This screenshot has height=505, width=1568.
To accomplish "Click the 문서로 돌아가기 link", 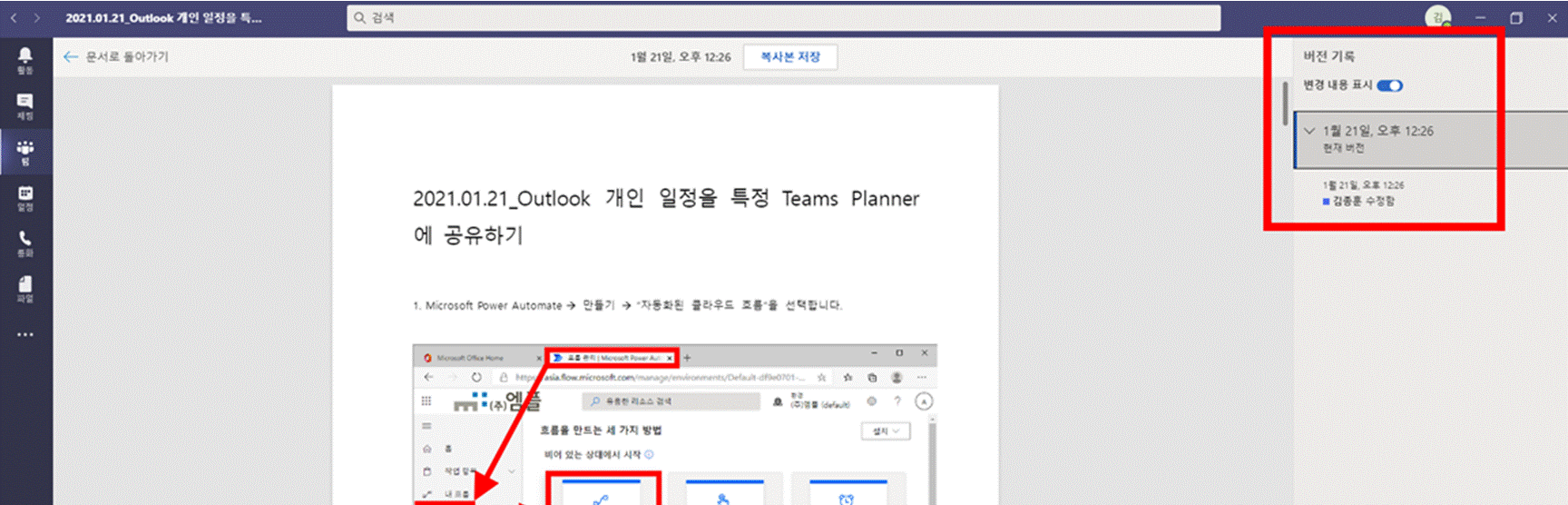I will point(127,56).
